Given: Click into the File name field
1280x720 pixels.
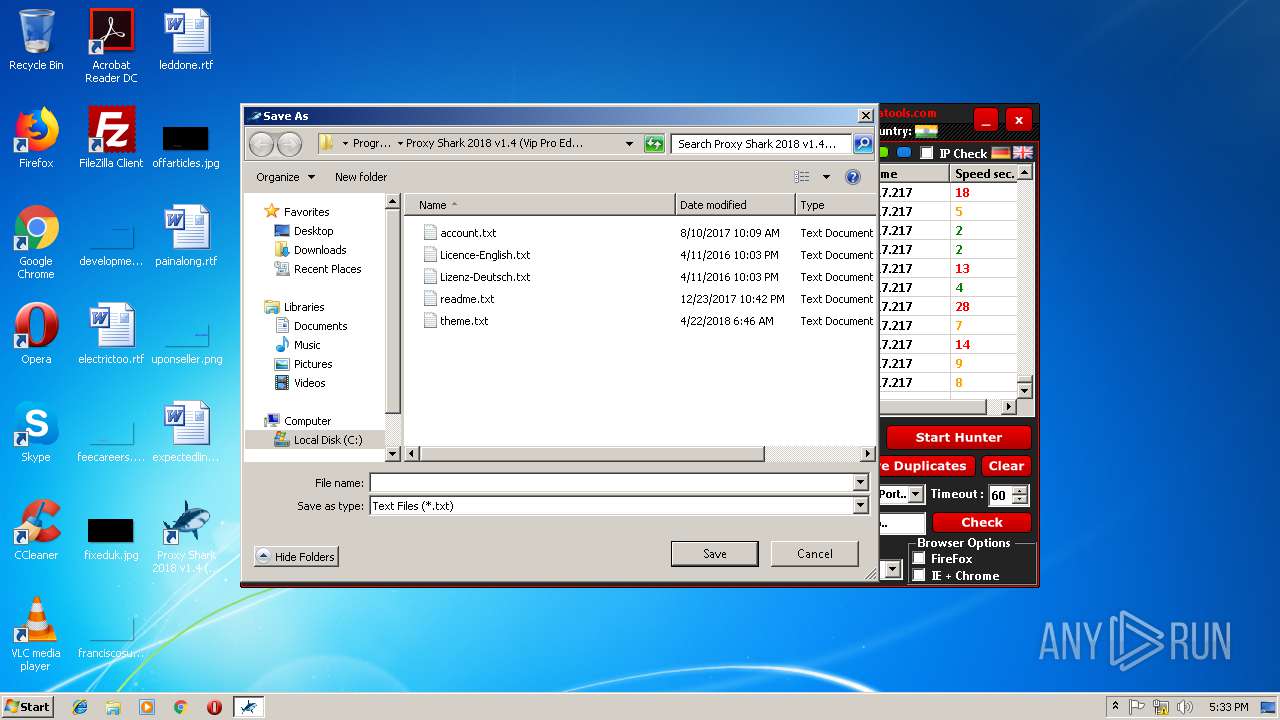Looking at the screenshot, I should [611, 483].
